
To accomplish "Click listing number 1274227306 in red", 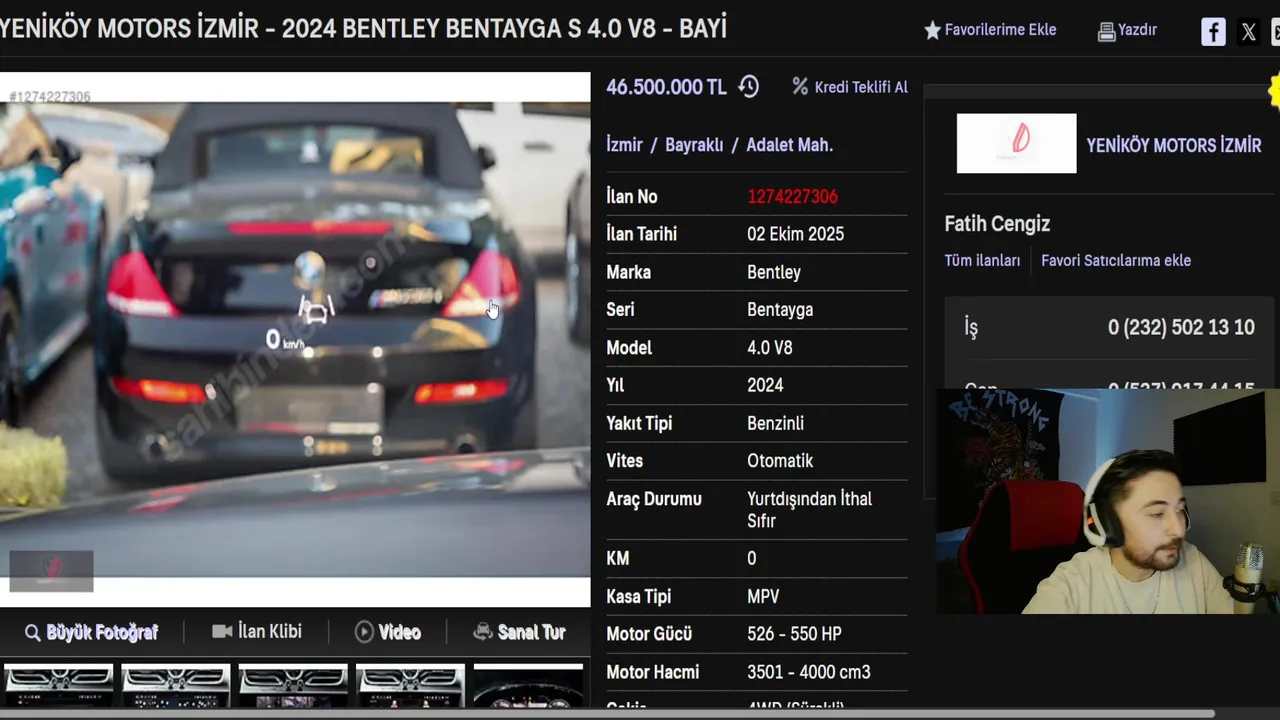I will tap(792, 197).
